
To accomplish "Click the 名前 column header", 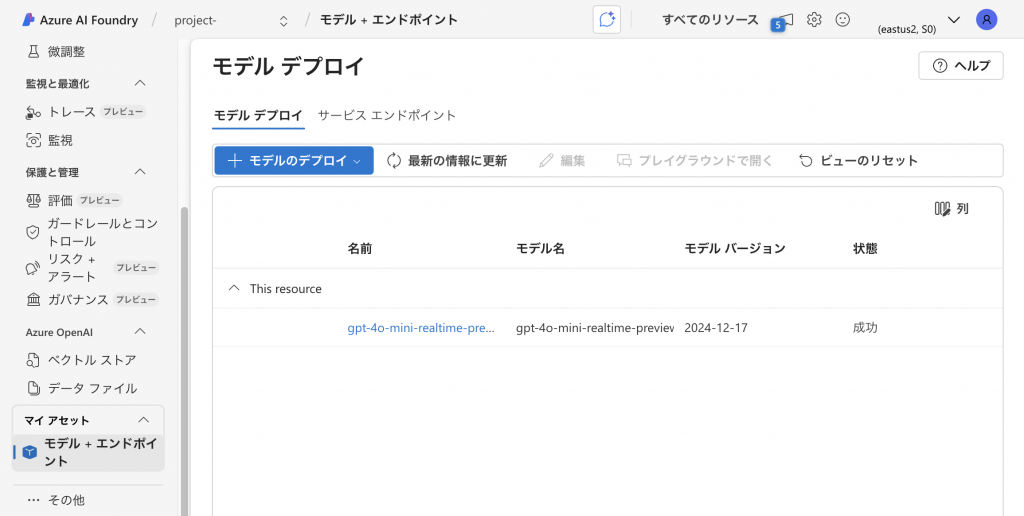I will pos(360,248).
